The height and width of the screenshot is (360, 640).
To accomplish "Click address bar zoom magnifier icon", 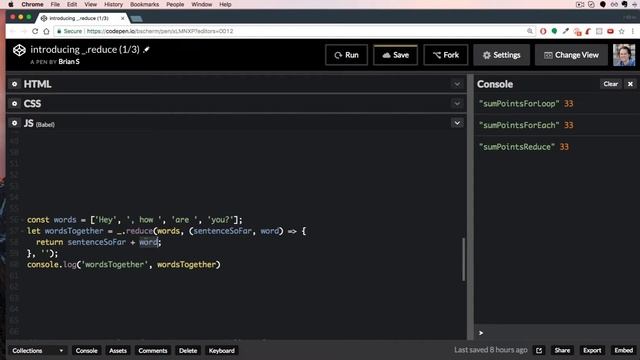I will (x=530, y=31).
